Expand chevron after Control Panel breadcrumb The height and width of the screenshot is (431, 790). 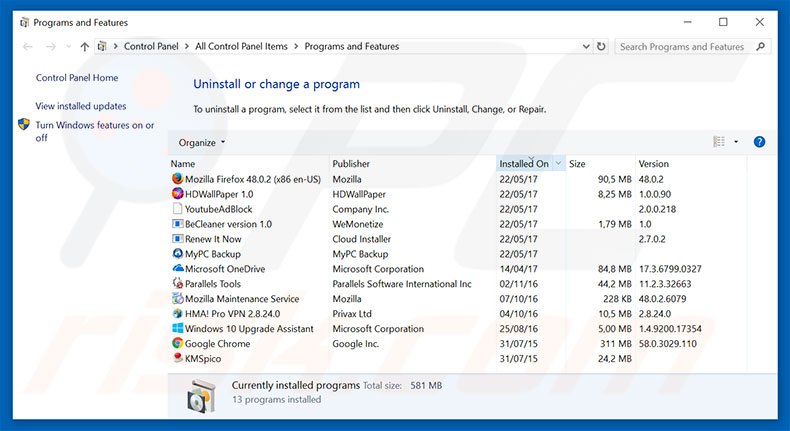186,46
